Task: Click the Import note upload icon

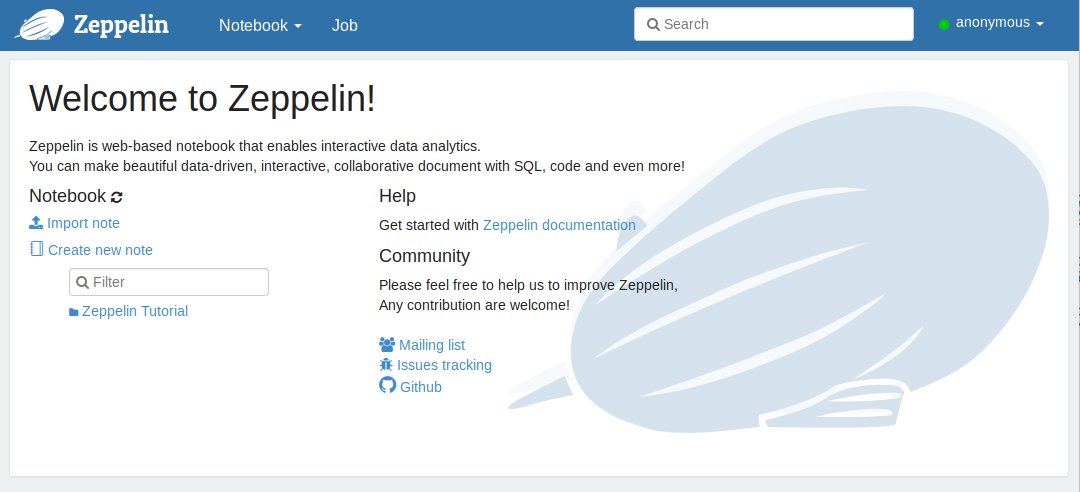Action: pos(37,223)
